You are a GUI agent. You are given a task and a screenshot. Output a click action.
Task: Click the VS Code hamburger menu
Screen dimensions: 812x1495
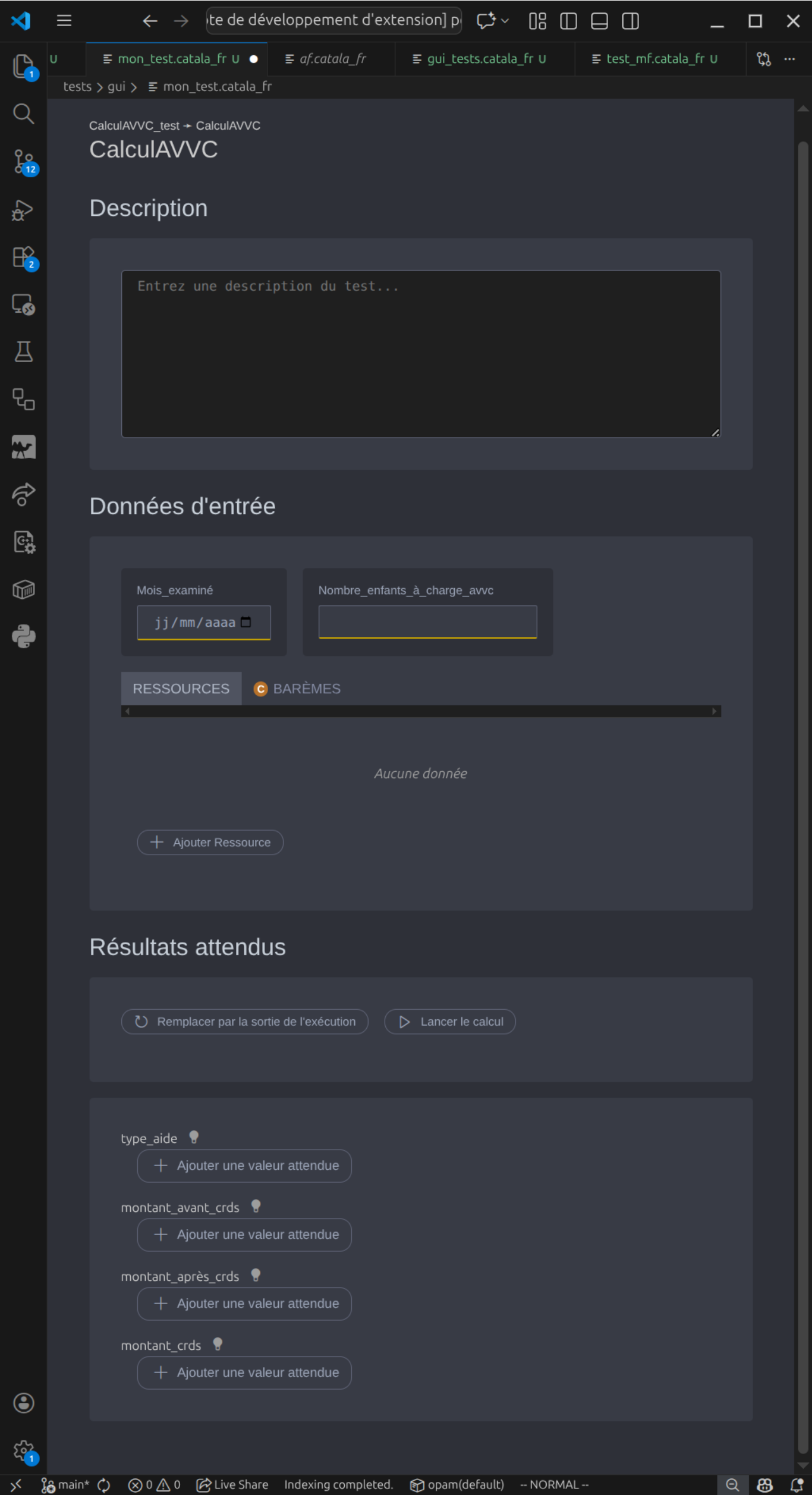(x=64, y=21)
